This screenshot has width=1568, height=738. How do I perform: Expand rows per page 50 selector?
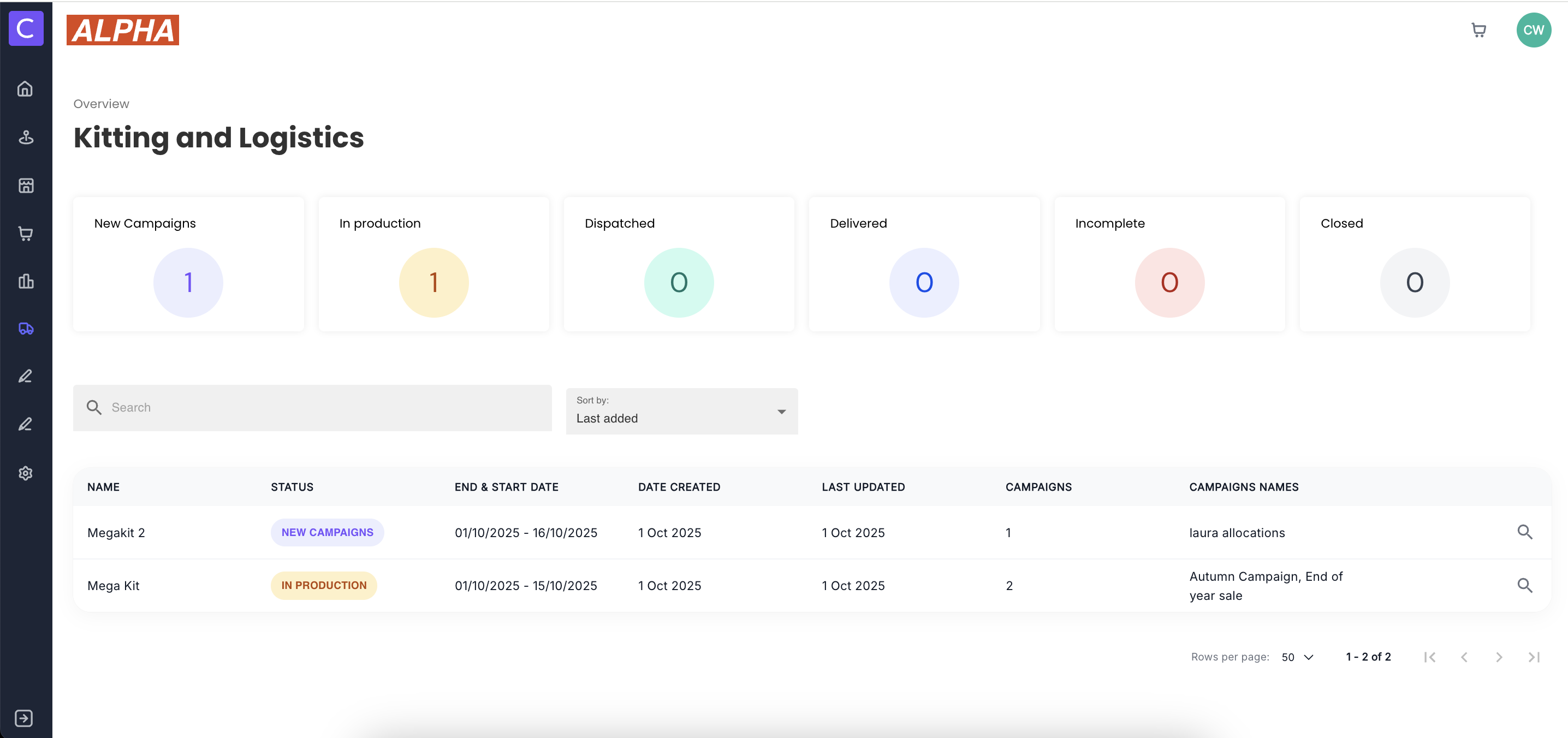pos(1298,657)
